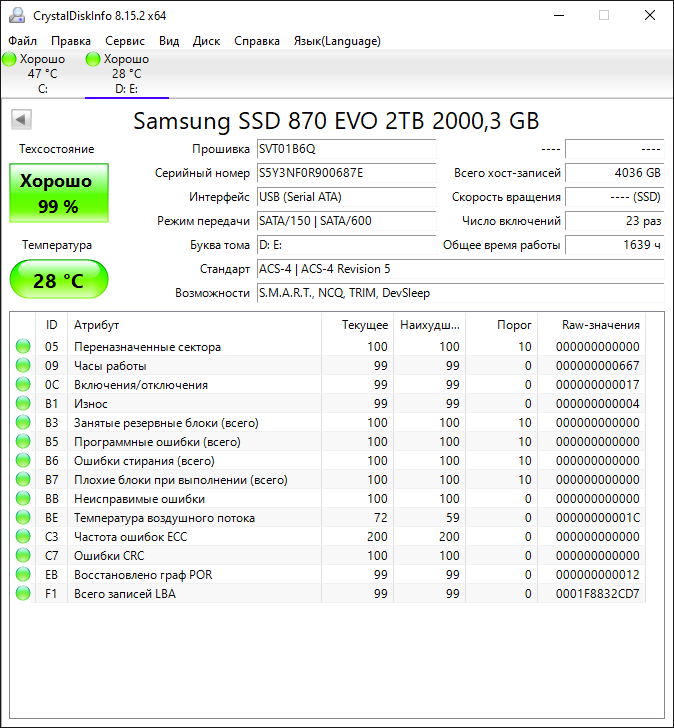Screen dimensions: 674x728
Task: Open the Правка menu
Action: point(71,41)
